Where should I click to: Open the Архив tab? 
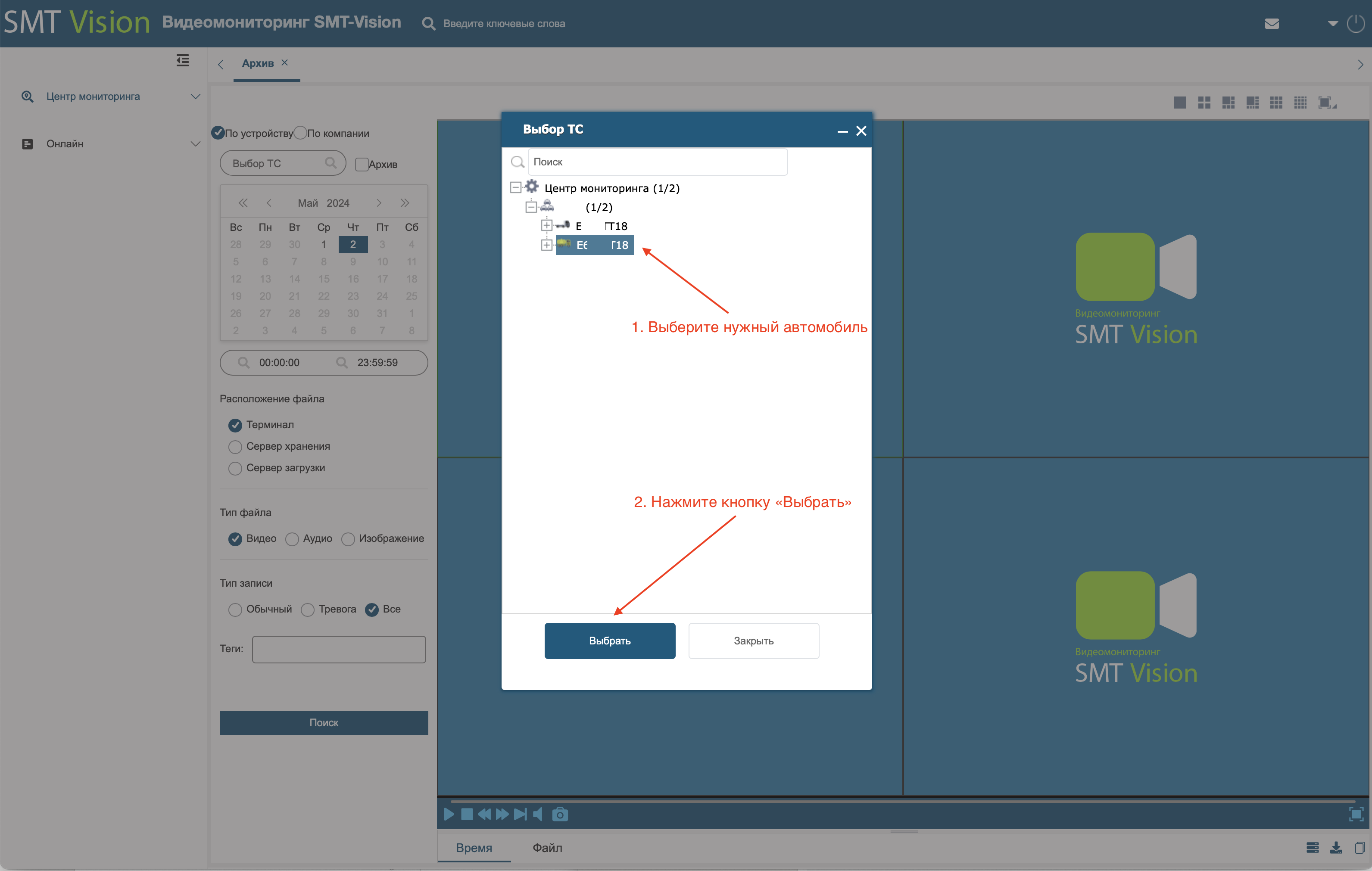(x=258, y=63)
